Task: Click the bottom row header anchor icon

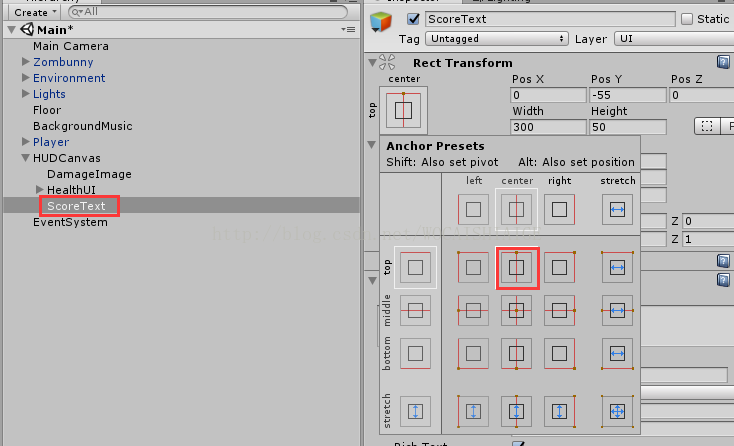Action: pyautogui.click(x=415, y=353)
